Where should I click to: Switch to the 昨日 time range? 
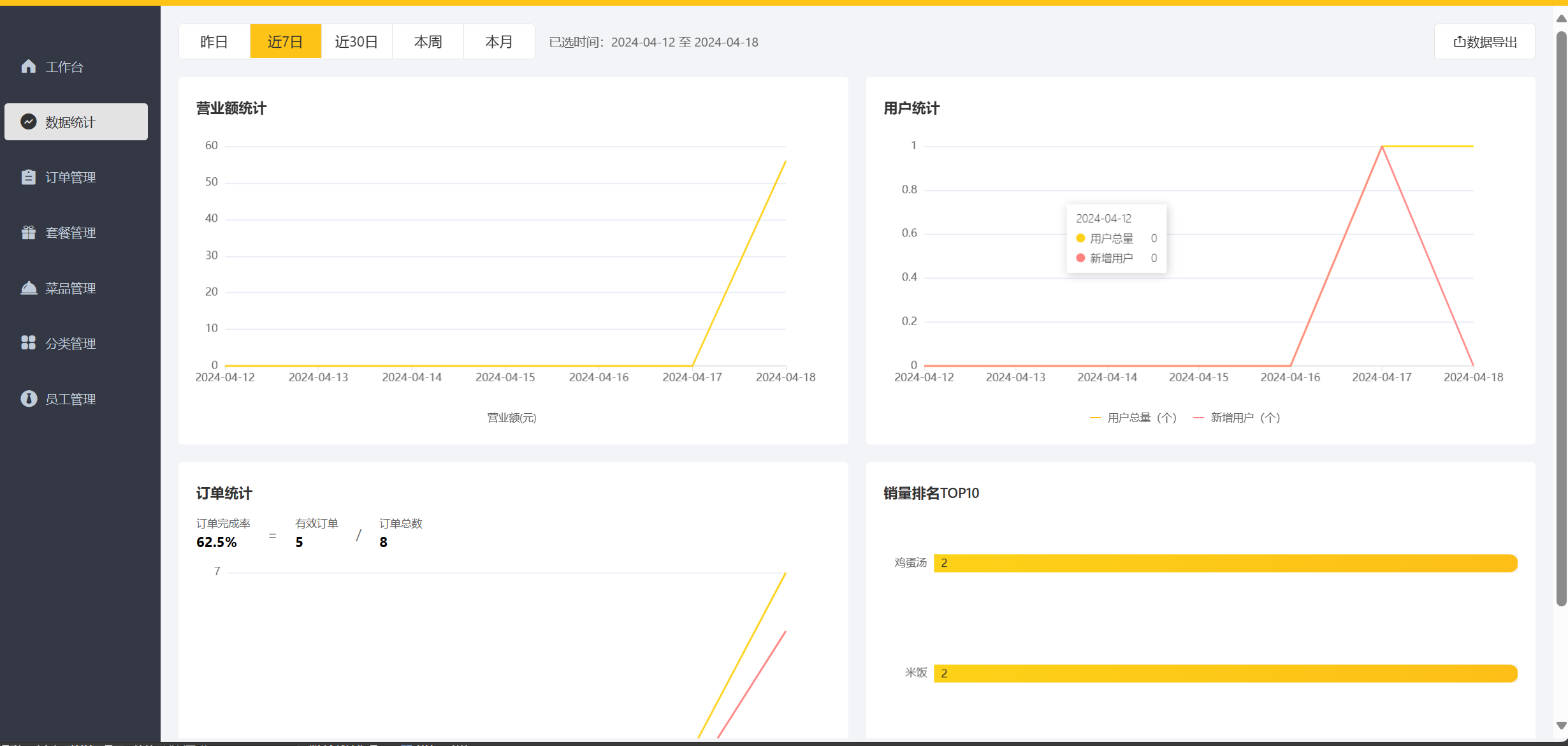(214, 42)
